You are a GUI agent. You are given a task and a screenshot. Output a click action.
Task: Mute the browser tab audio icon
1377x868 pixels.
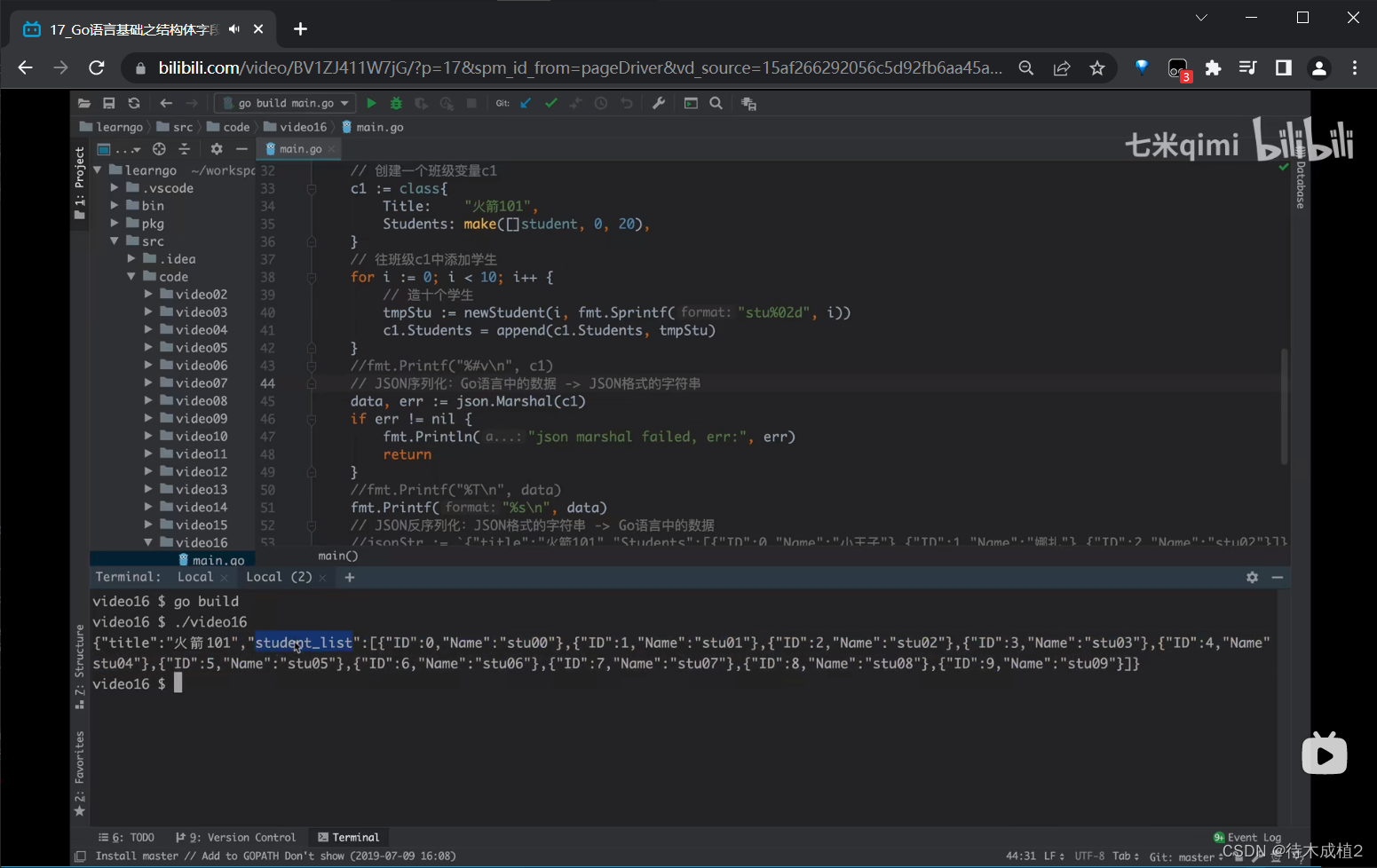(233, 29)
